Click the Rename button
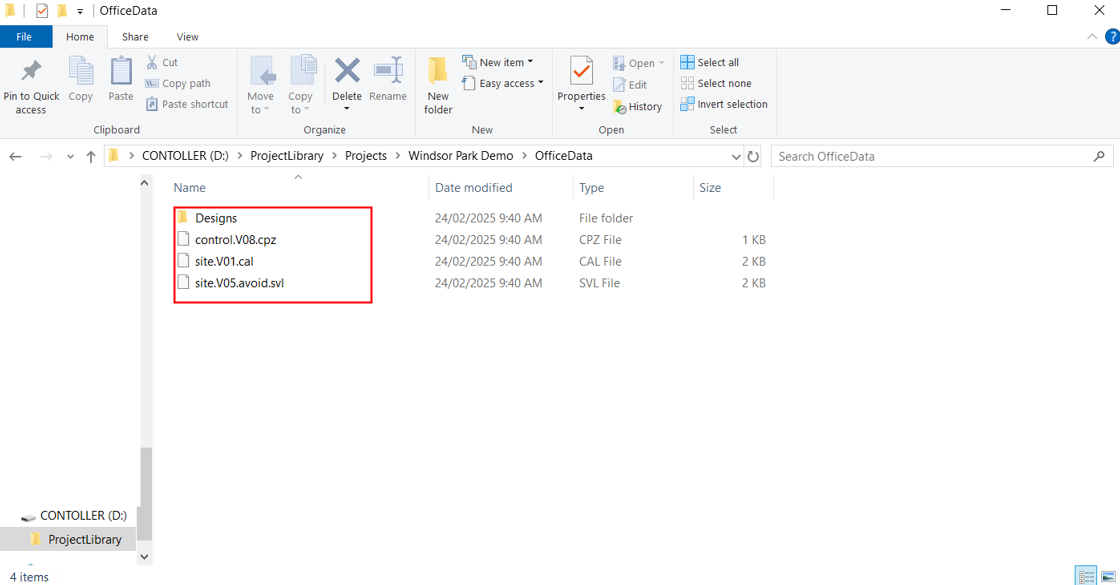Image resolution: width=1120 pixels, height=585 pixels. pos(388,81)
